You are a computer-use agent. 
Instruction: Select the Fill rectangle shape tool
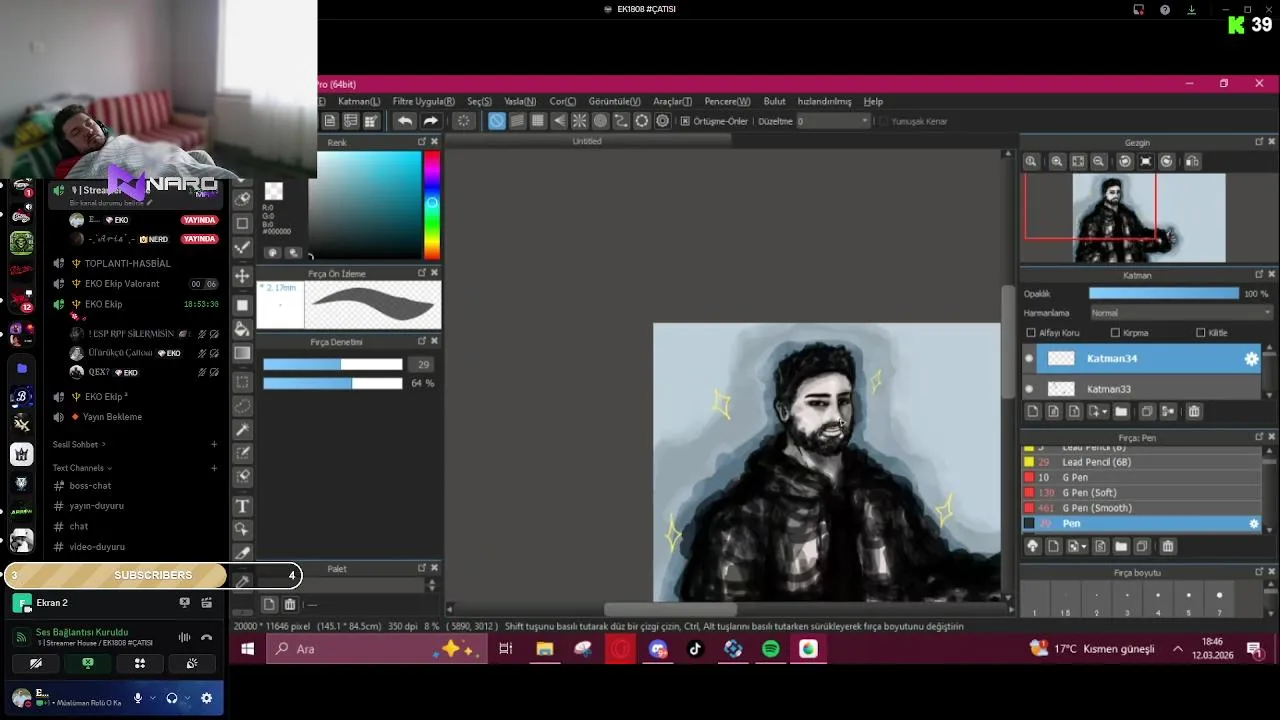242,305
